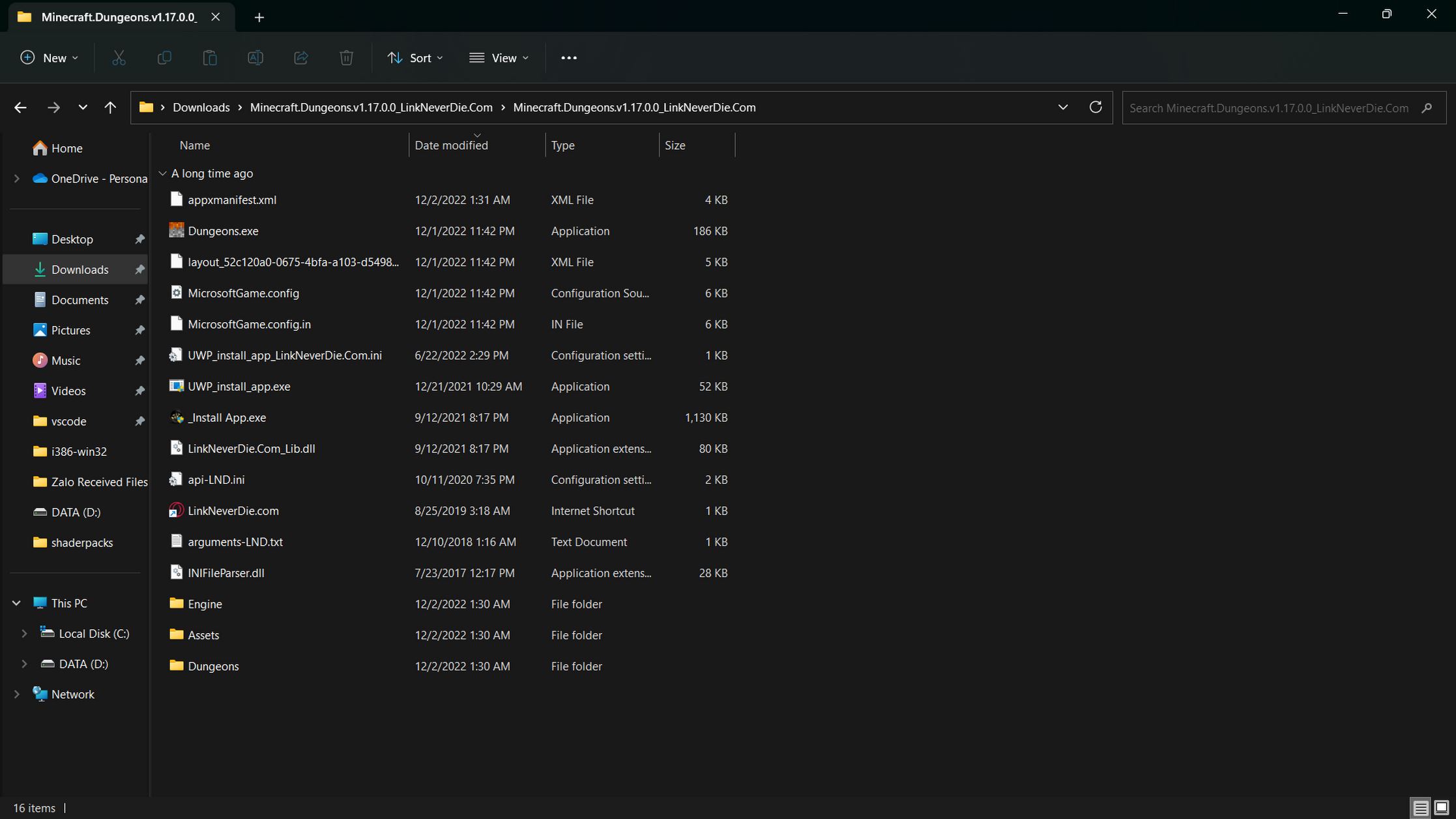The width and height of the screenshot is (1456, 819).
Task: Expand the This PC section
Action: pyautogui.click(x=15, y=602)
